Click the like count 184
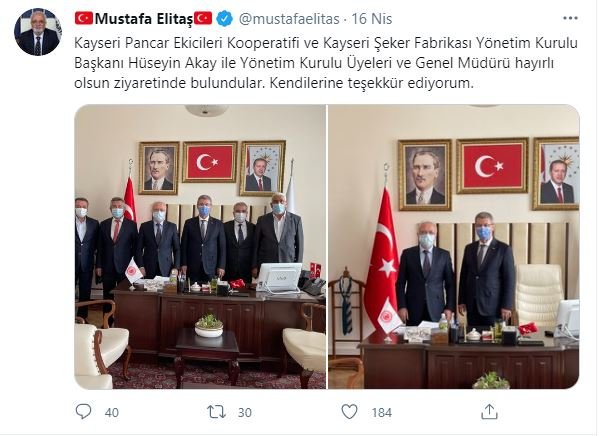Viewport: 599px width, 436px height. (382, 413)
